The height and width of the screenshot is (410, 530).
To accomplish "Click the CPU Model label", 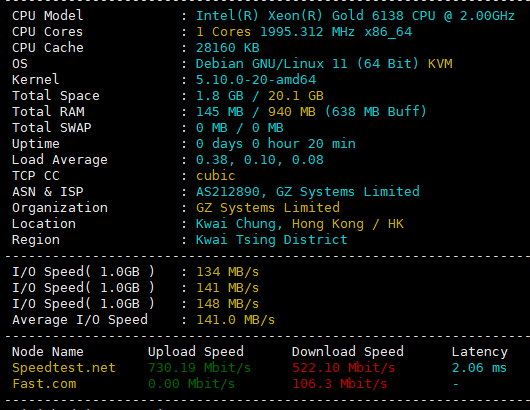I will (x=47, y=16).
